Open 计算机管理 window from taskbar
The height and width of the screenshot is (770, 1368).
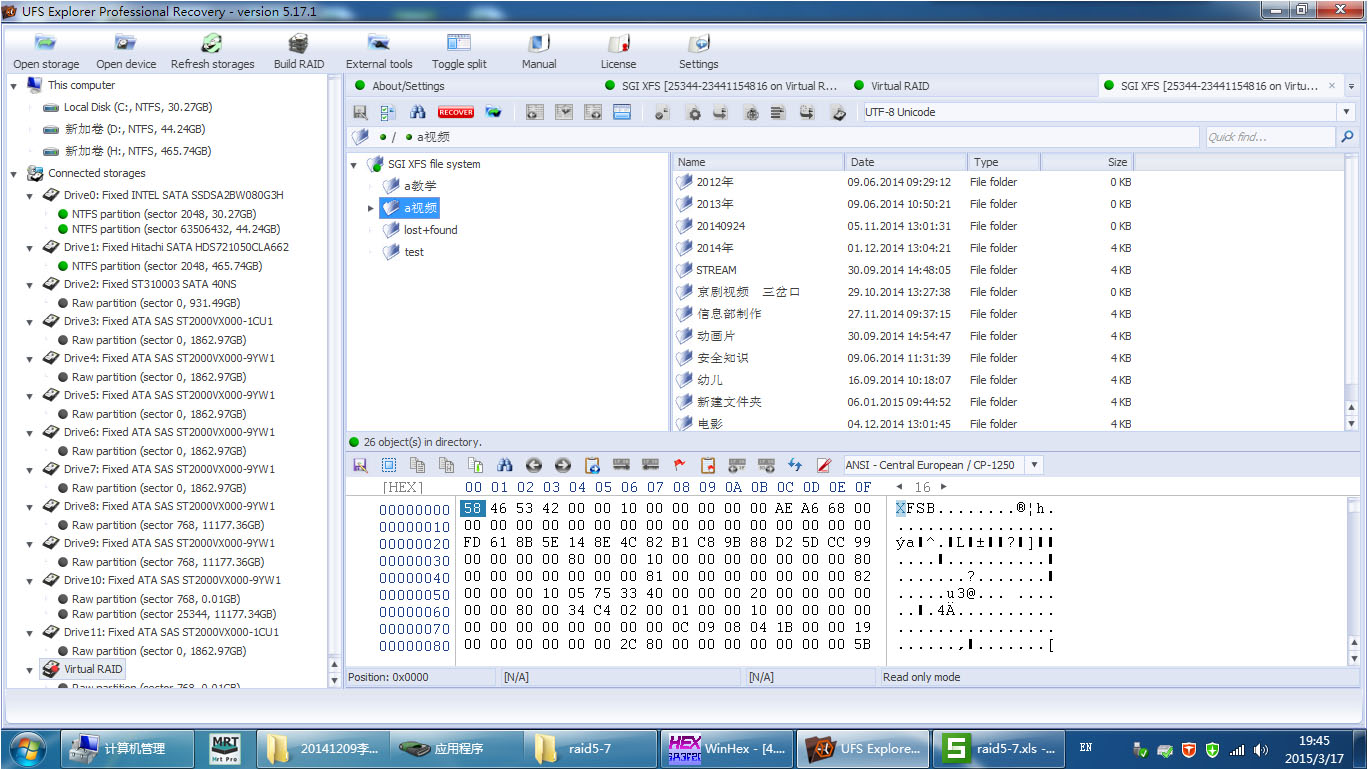click(x=127, y=748)
